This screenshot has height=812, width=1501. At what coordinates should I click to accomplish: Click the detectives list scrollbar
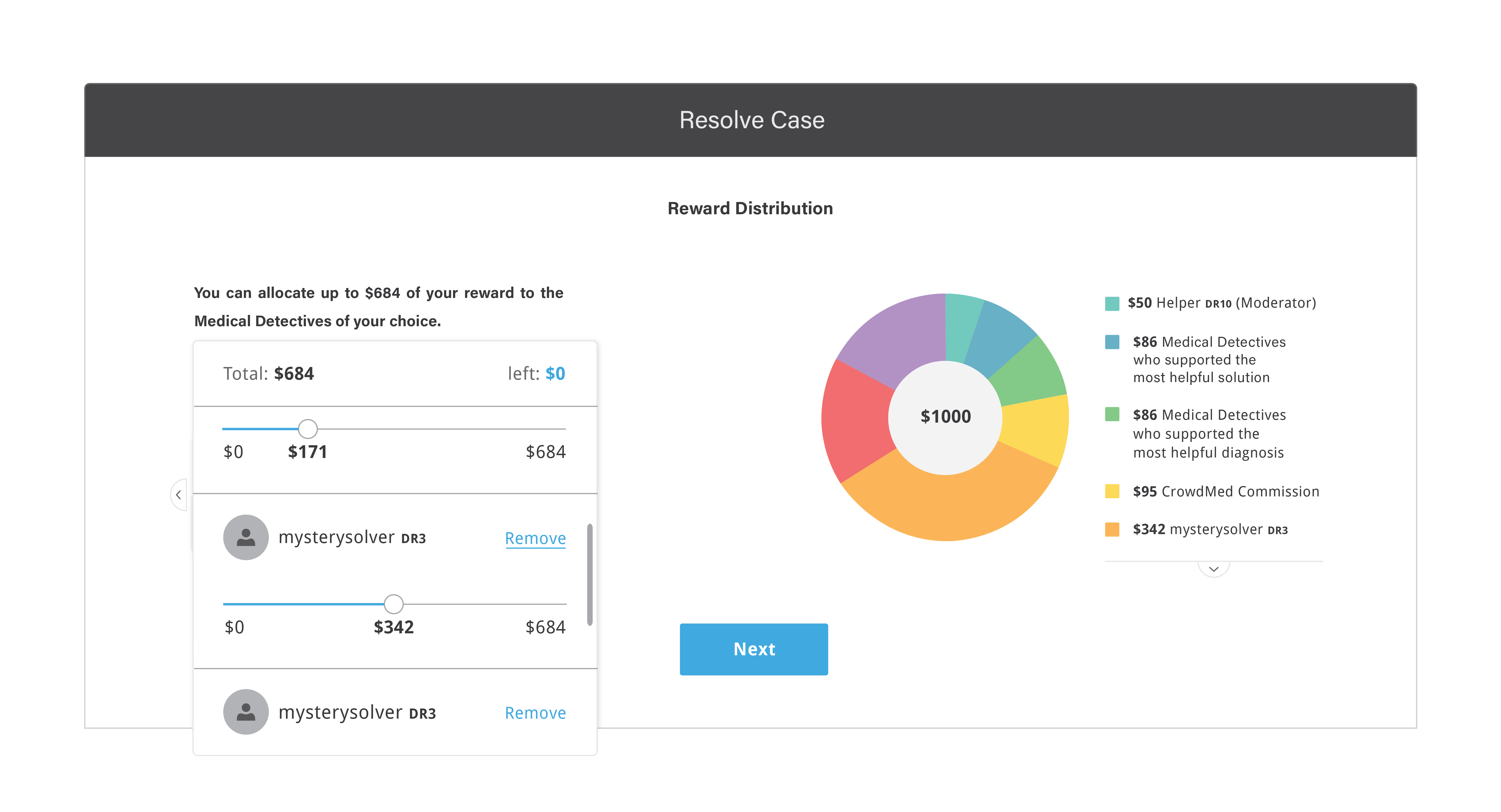590,574
